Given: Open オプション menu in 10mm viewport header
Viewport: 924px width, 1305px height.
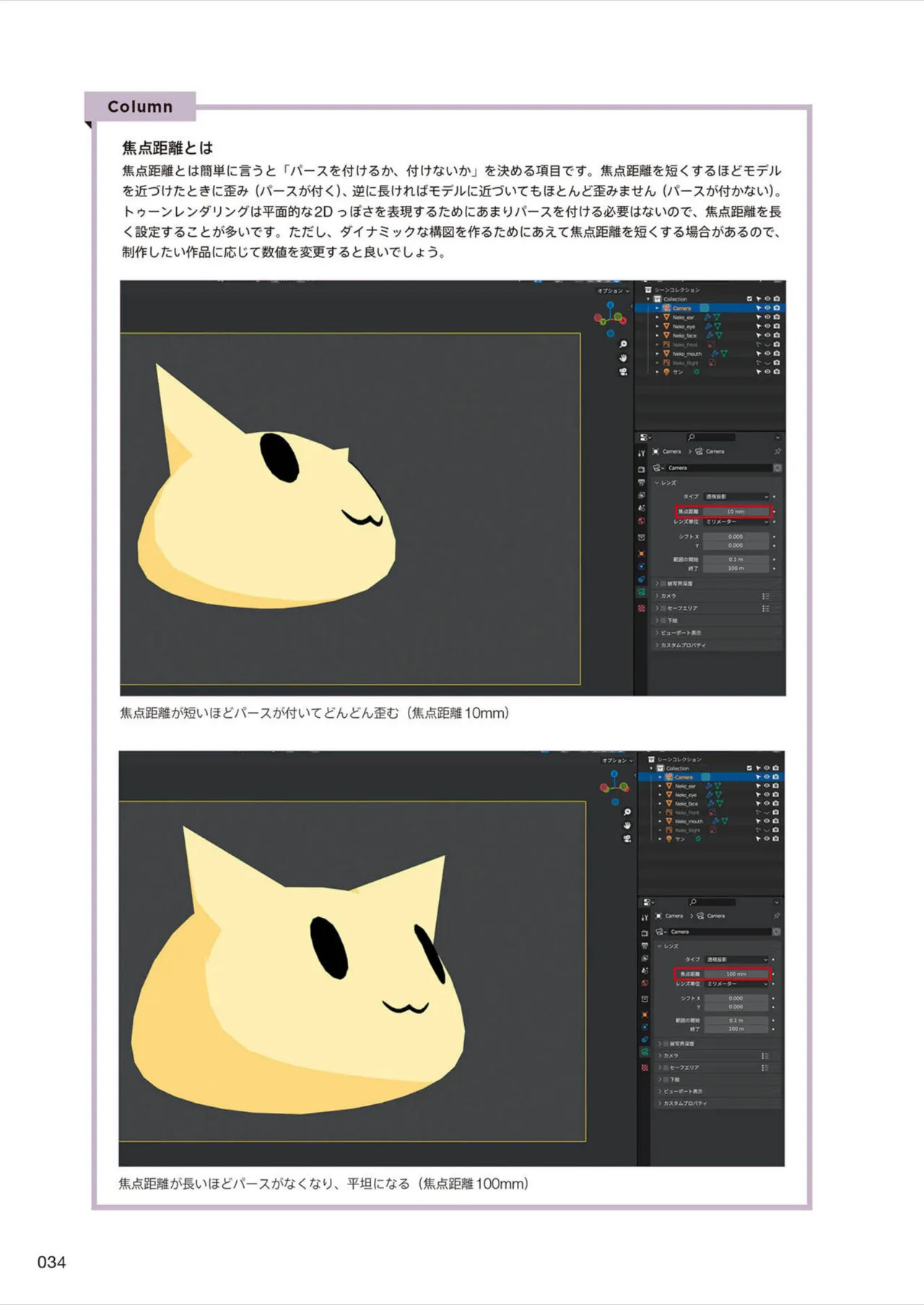Looking at the screenshot, I should (613, 290).
